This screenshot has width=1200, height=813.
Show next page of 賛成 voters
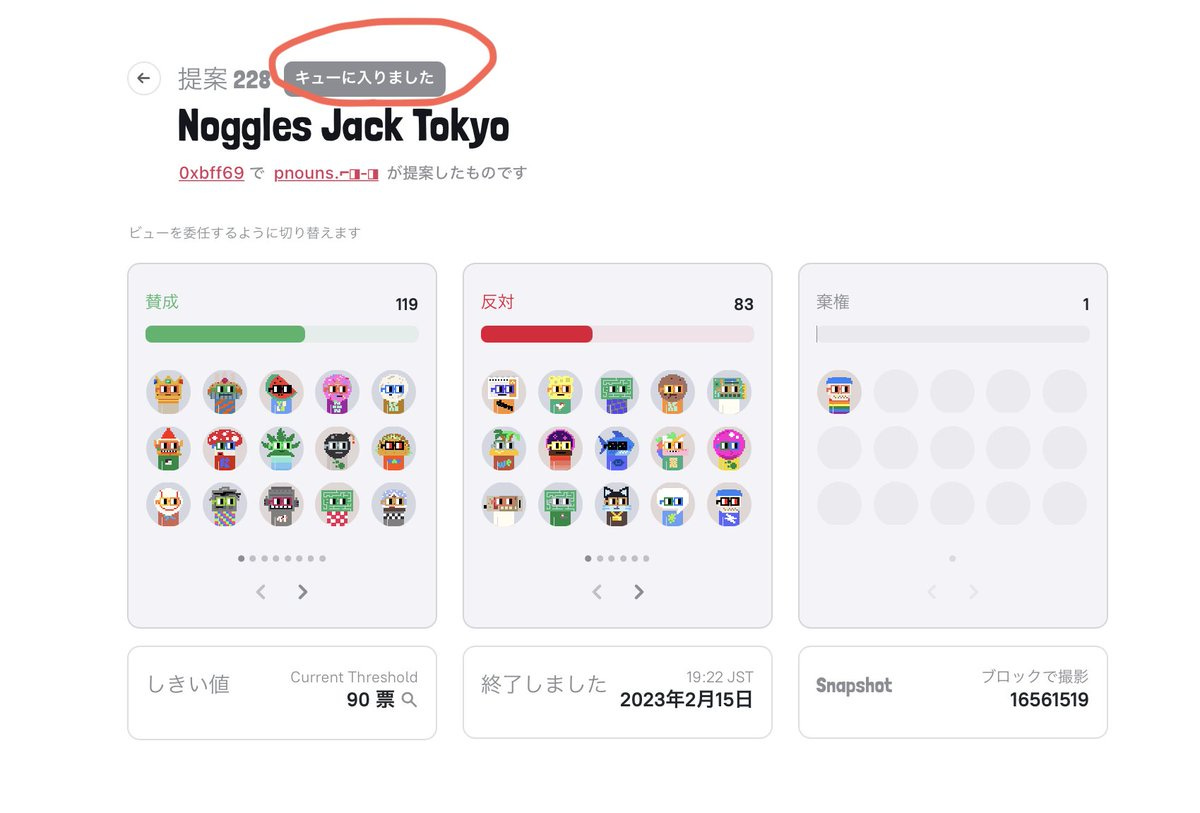coord(303,592)
